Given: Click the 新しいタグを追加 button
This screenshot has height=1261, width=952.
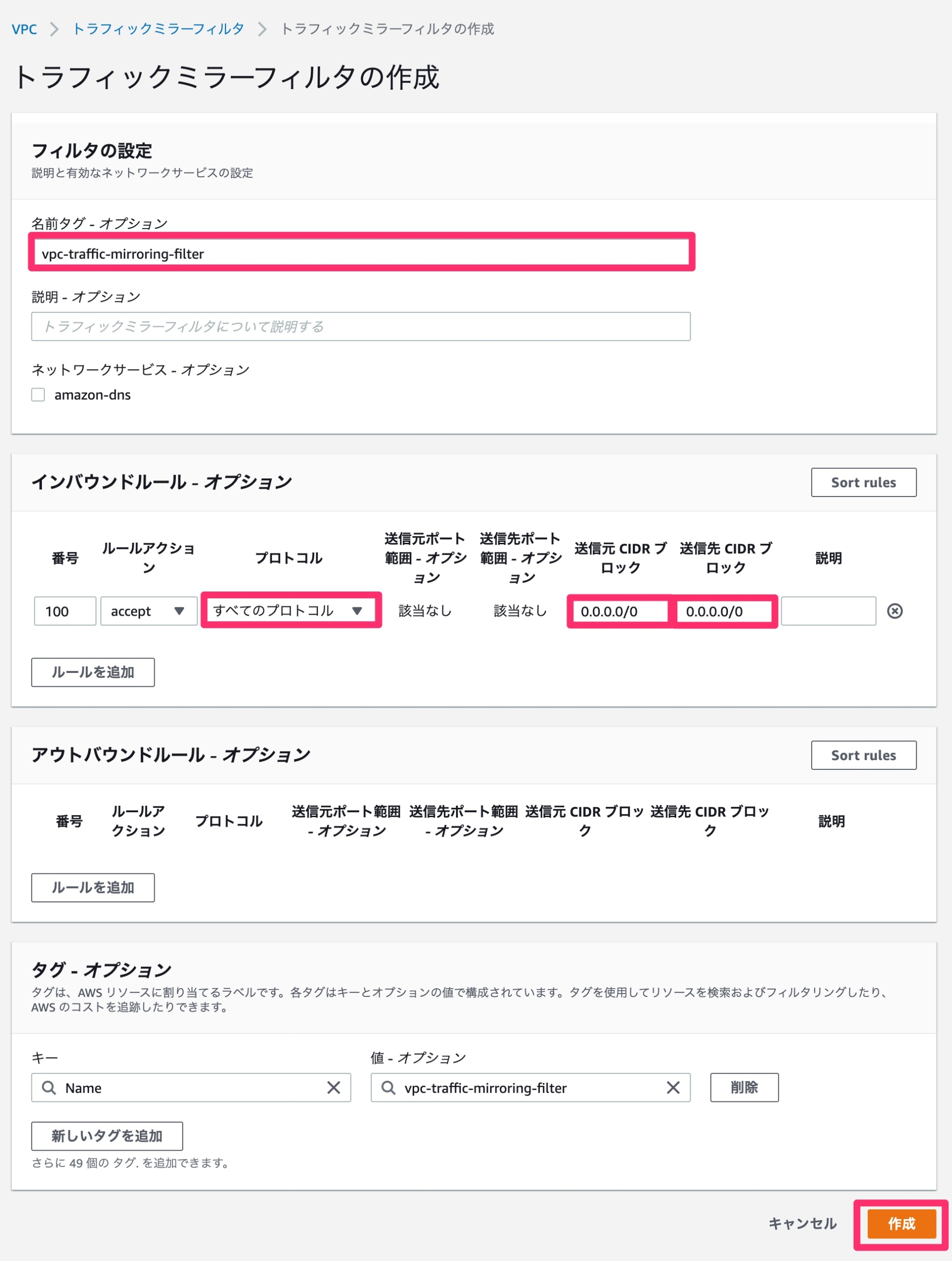Looking at the screenshot, I should (107, 1136).
